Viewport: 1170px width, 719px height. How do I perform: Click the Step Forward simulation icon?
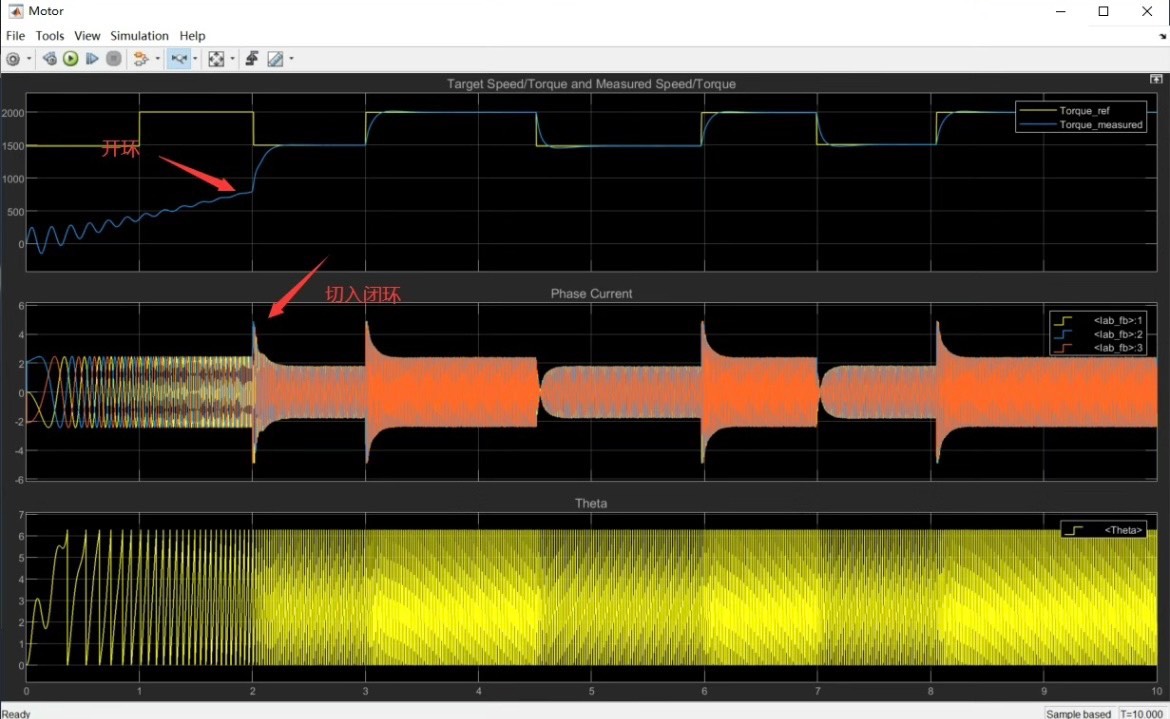point(92,58)
